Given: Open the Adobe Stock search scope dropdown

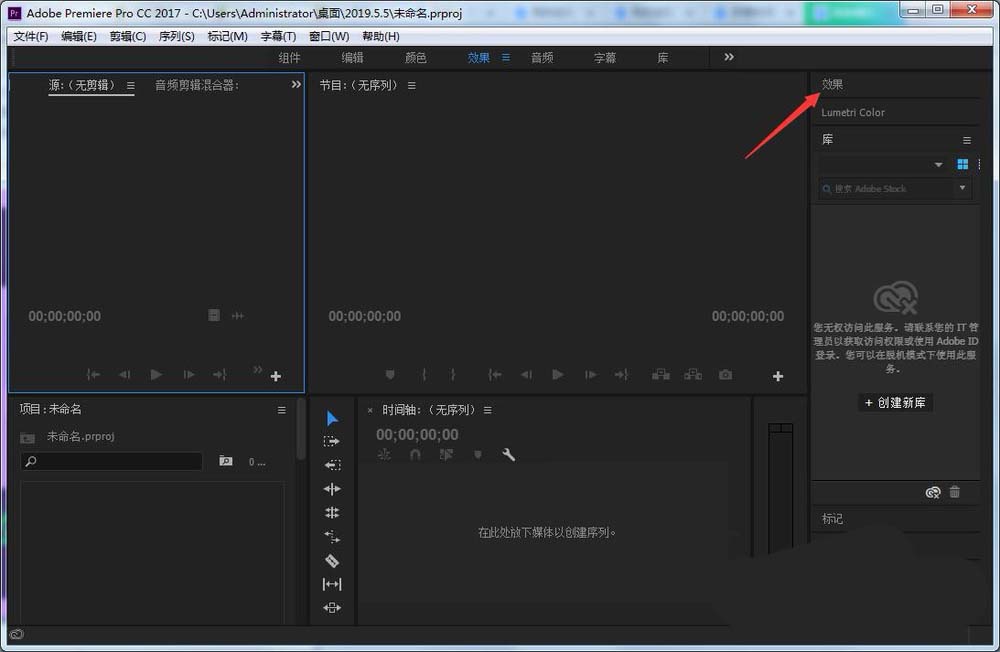Looking at the screenshot, I should pyautogui.click(x=961, y=189).
